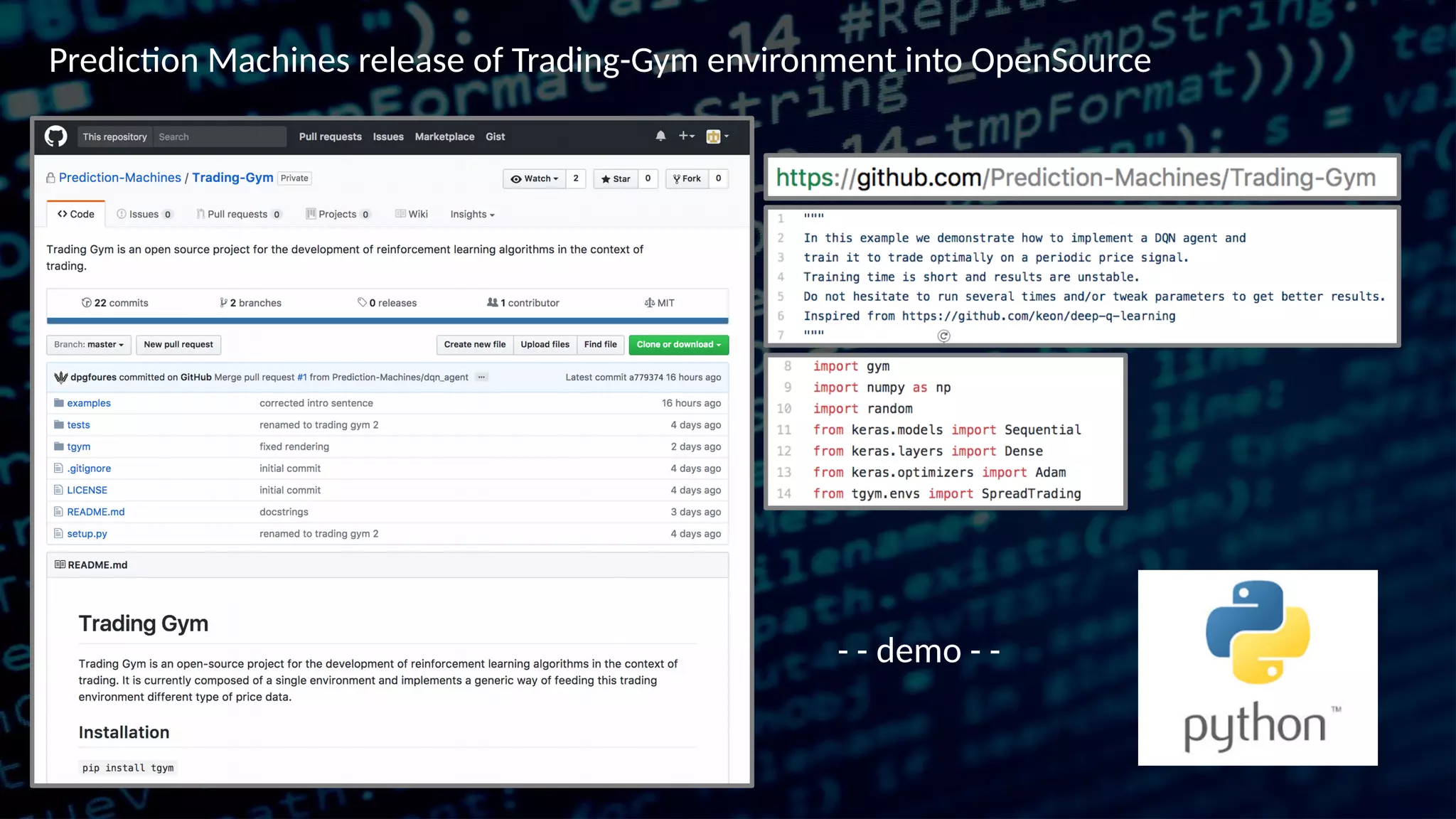This screenshot has width=1456, height=819.
Task: View the watchers count 2
Action: pos(576,178)
